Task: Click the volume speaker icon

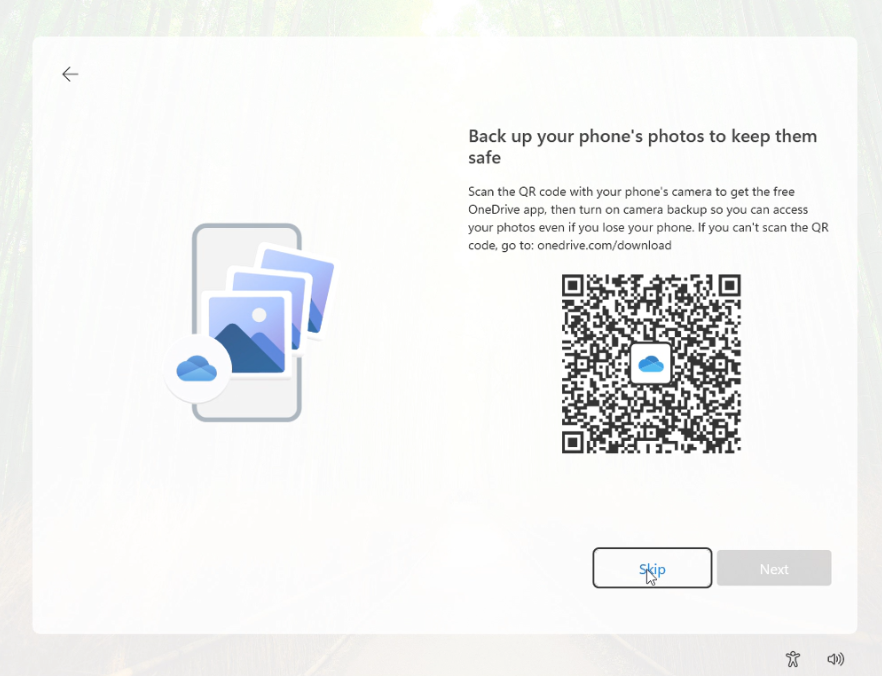Action: 836,659
